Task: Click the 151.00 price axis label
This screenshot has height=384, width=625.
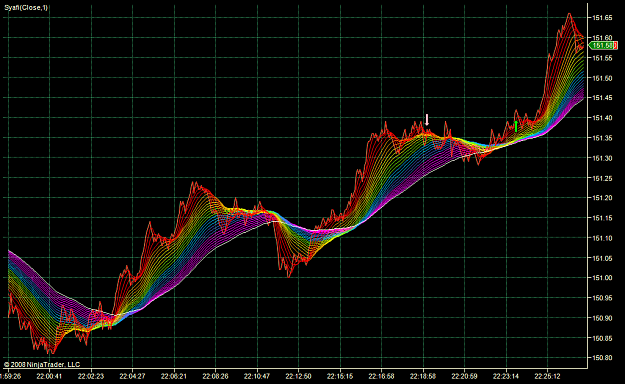Action: [x=602, y=278]
